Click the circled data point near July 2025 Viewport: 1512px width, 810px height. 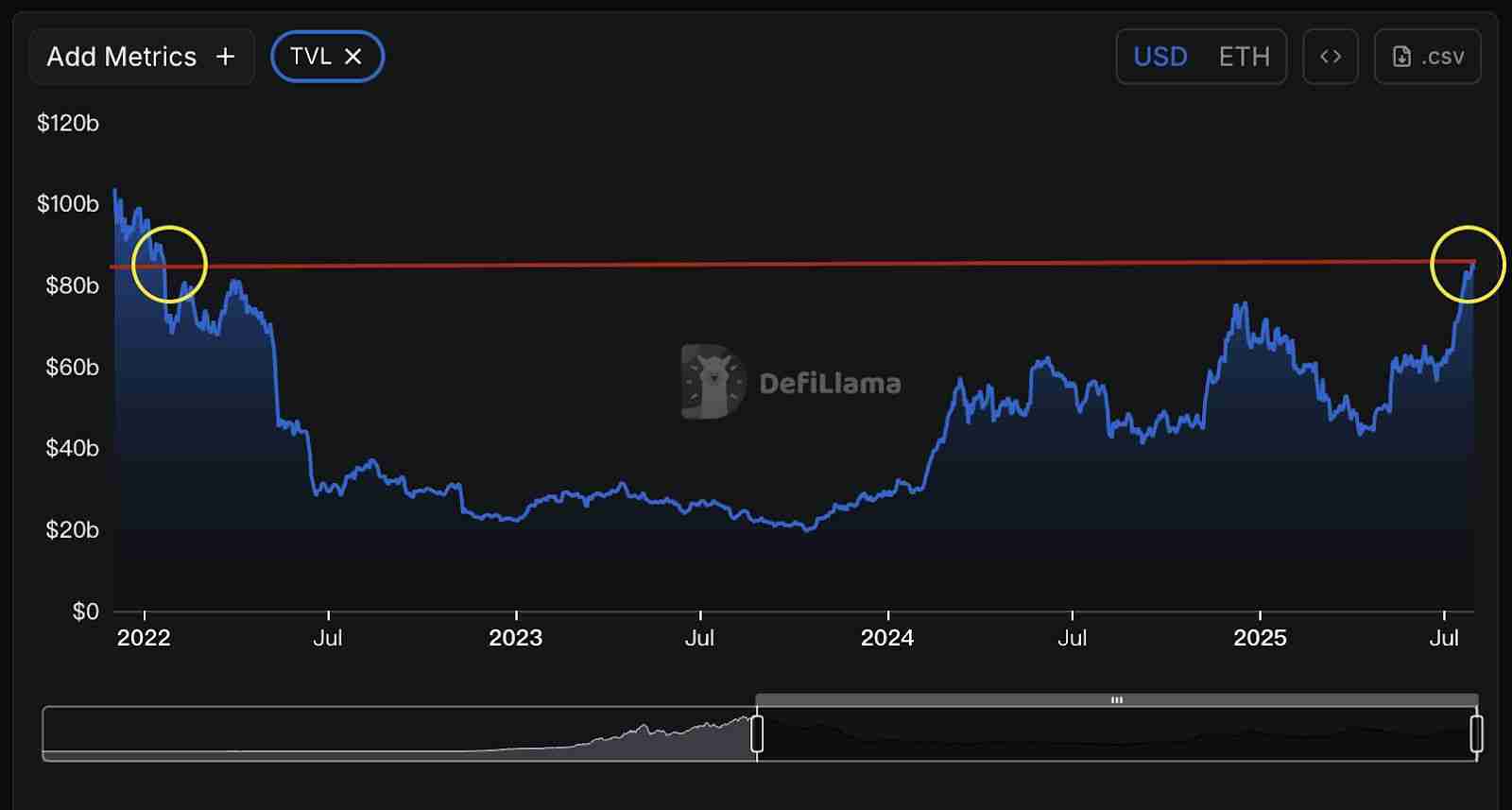(1468, 265)
